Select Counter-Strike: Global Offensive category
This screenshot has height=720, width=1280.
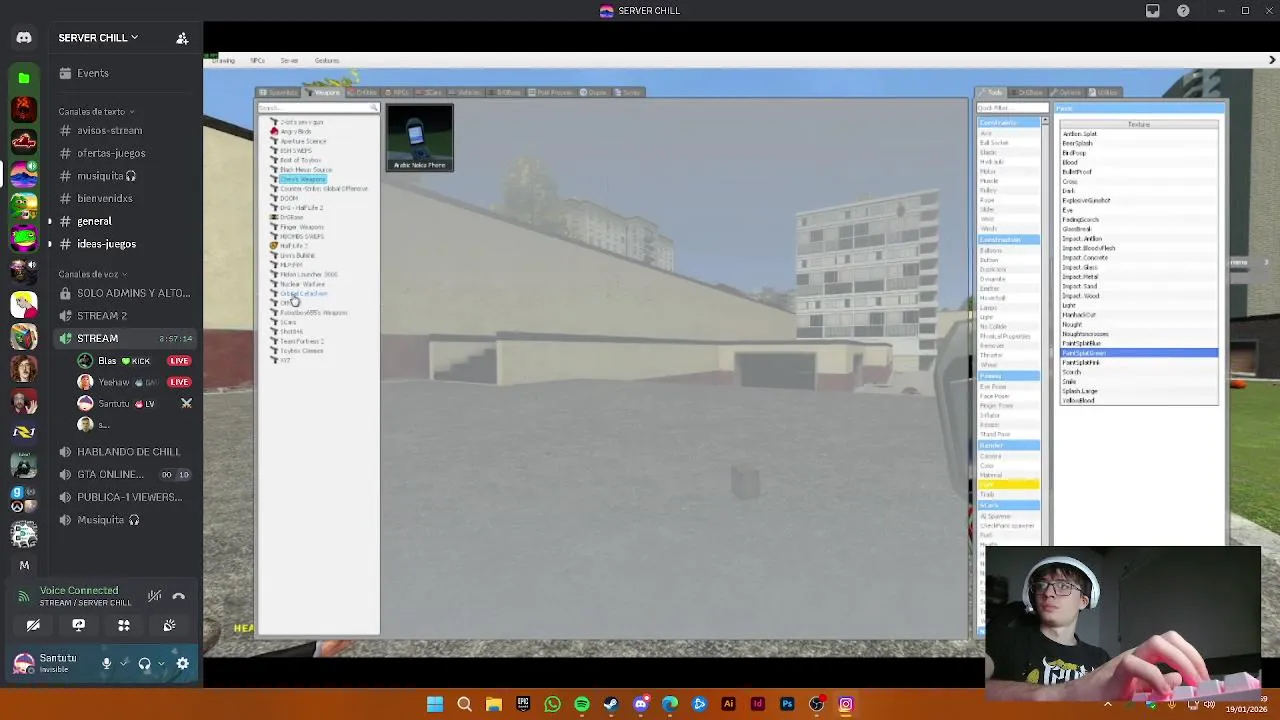pyautogui.click(x=323, y=189)
